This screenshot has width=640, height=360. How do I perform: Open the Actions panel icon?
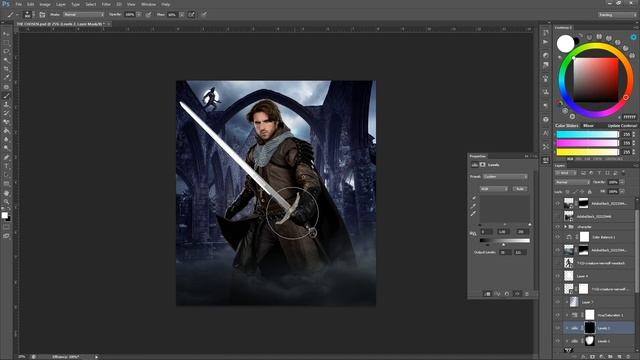tap(546, 42)
